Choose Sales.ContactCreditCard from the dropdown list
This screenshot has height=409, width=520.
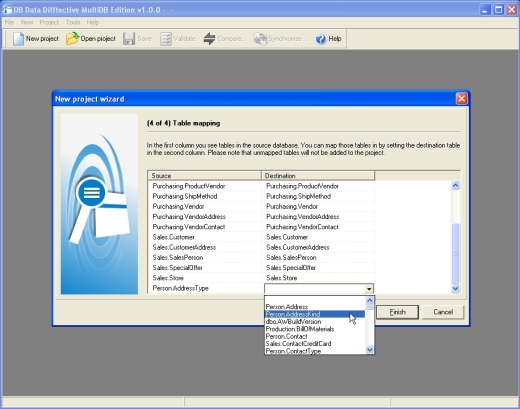315,343
